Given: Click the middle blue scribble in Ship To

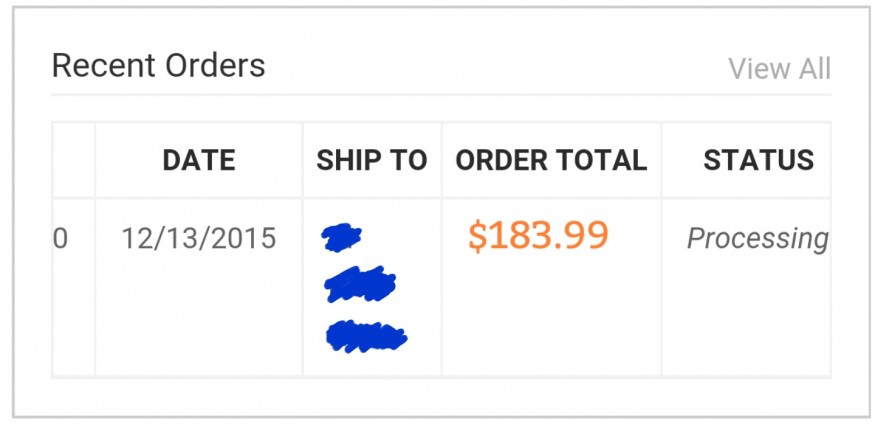Looking at the screenshot, I should click(360, 285).
